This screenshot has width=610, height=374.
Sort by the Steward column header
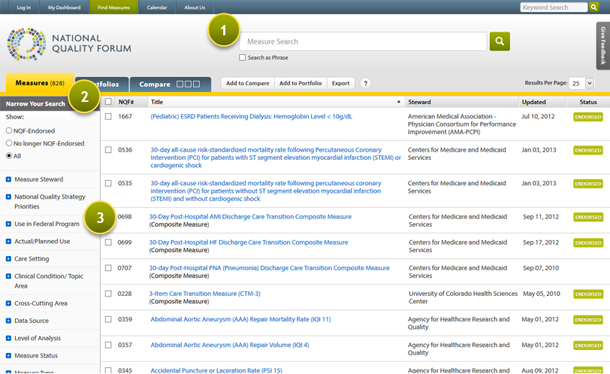coord(419,102)
